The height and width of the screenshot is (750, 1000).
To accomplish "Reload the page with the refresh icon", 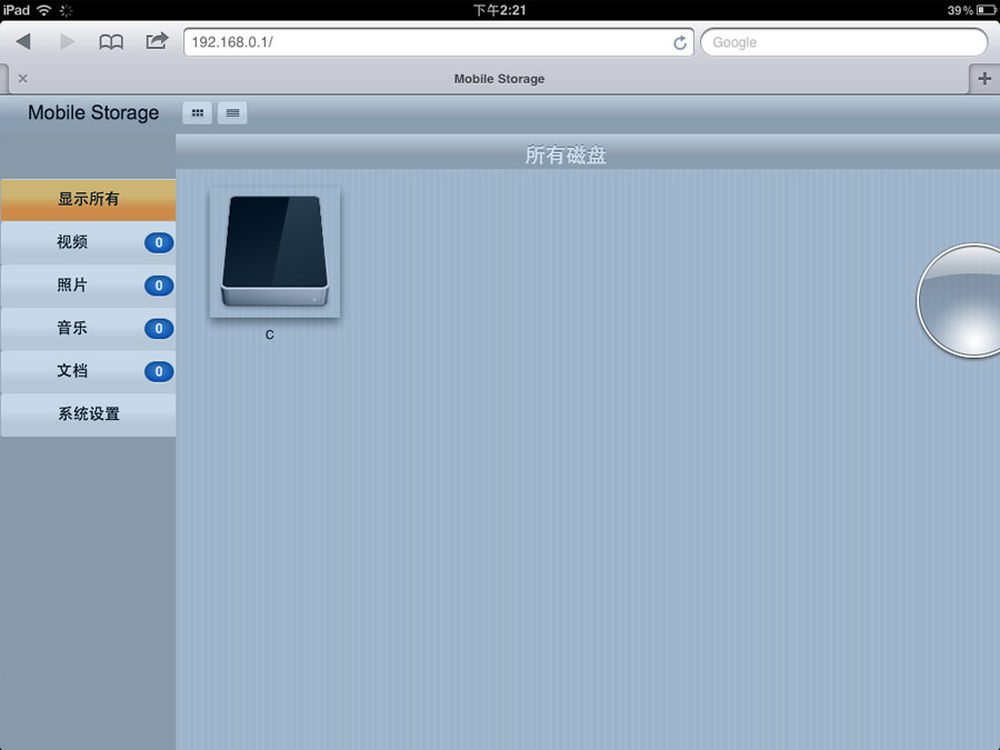I will click(680, 43).
